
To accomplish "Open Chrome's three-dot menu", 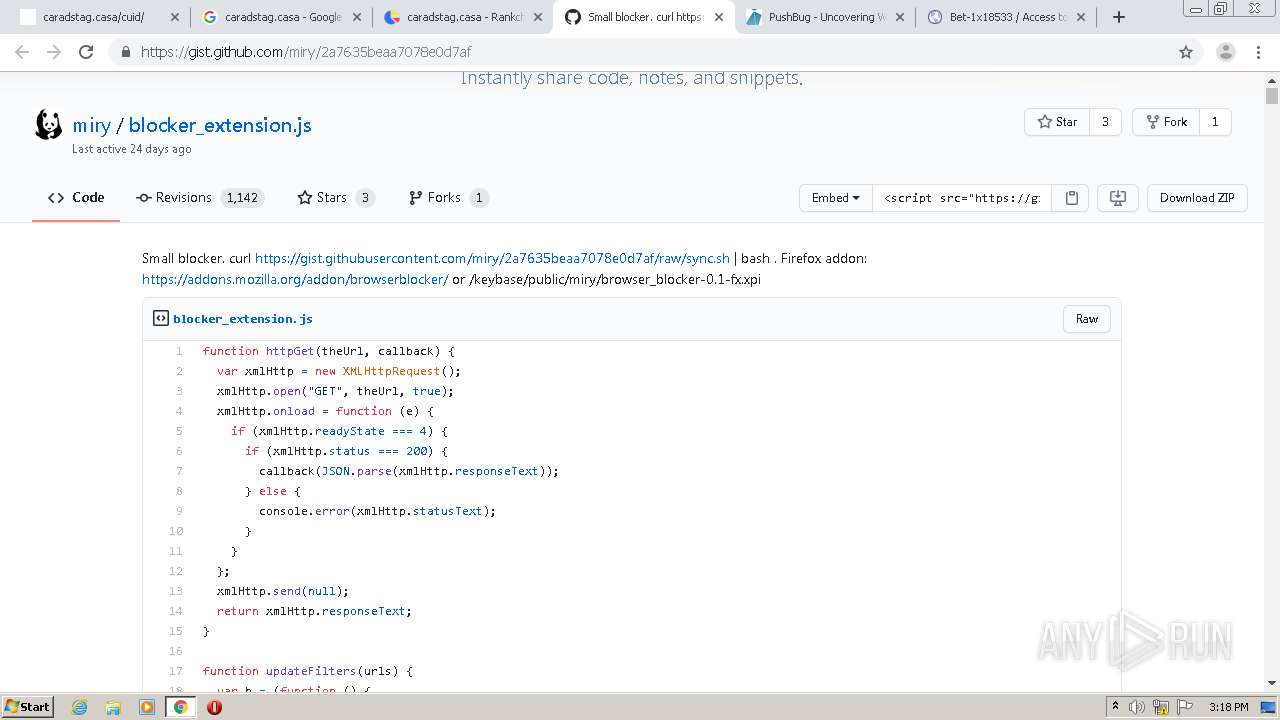I will click(x=1258, y=52).
